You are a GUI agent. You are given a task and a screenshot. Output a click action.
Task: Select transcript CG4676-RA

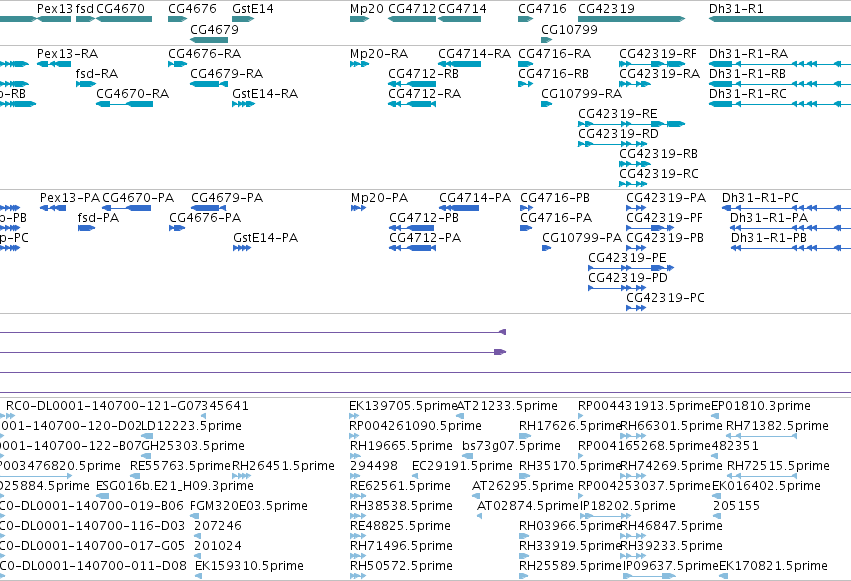point(205,54)
